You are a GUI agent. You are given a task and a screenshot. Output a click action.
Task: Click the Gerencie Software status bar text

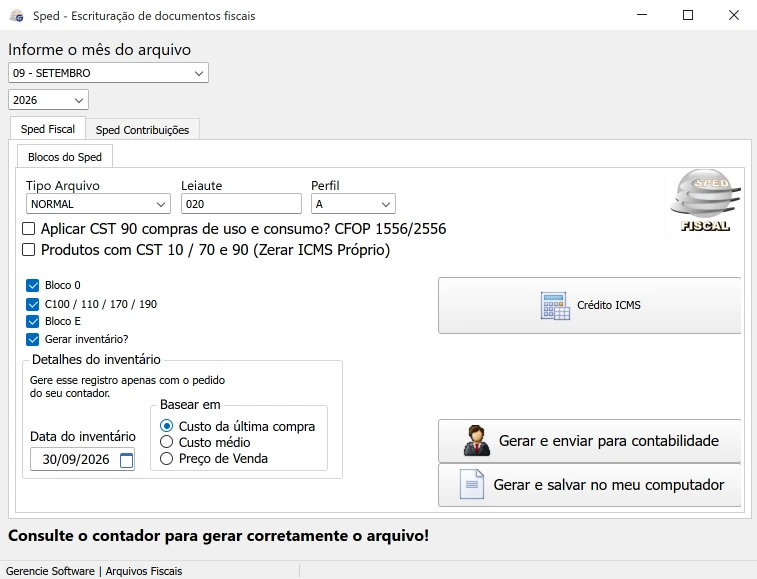point(94,571)
